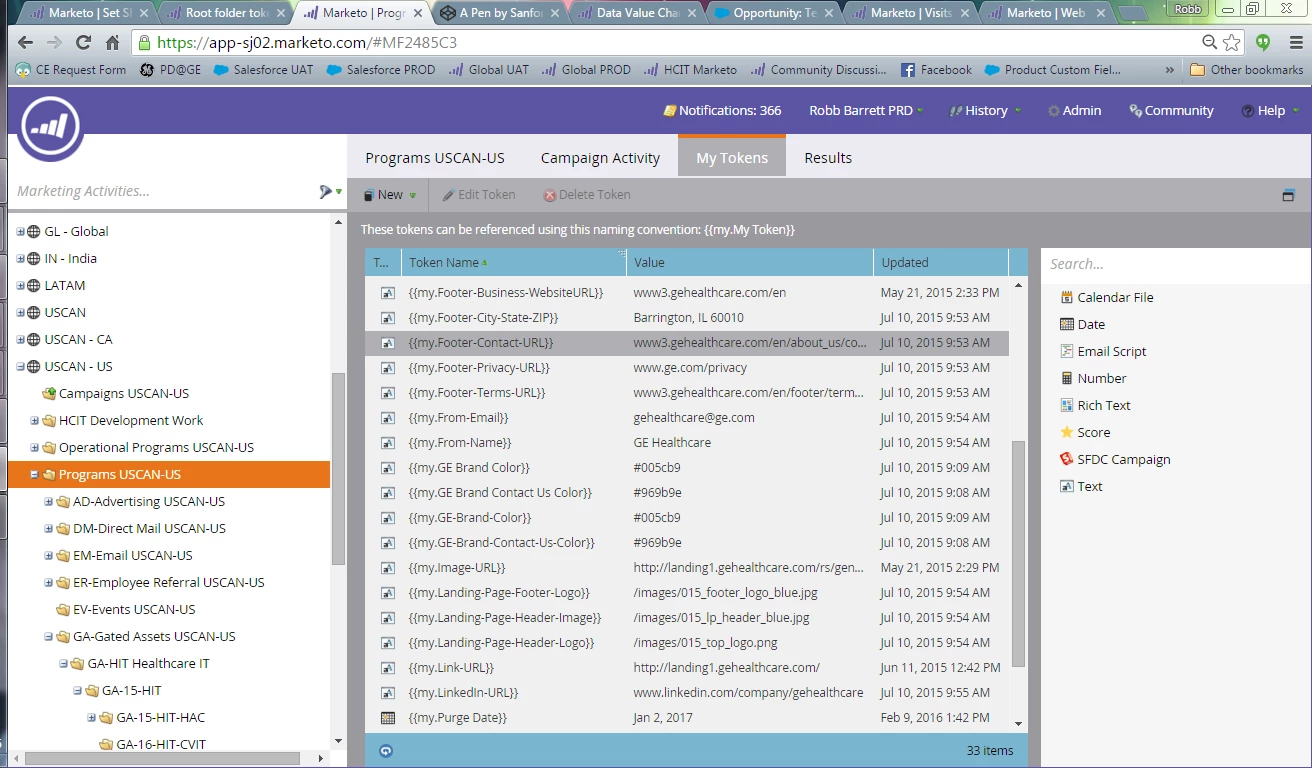Open Other bookmarks folder

(1246, 70)
